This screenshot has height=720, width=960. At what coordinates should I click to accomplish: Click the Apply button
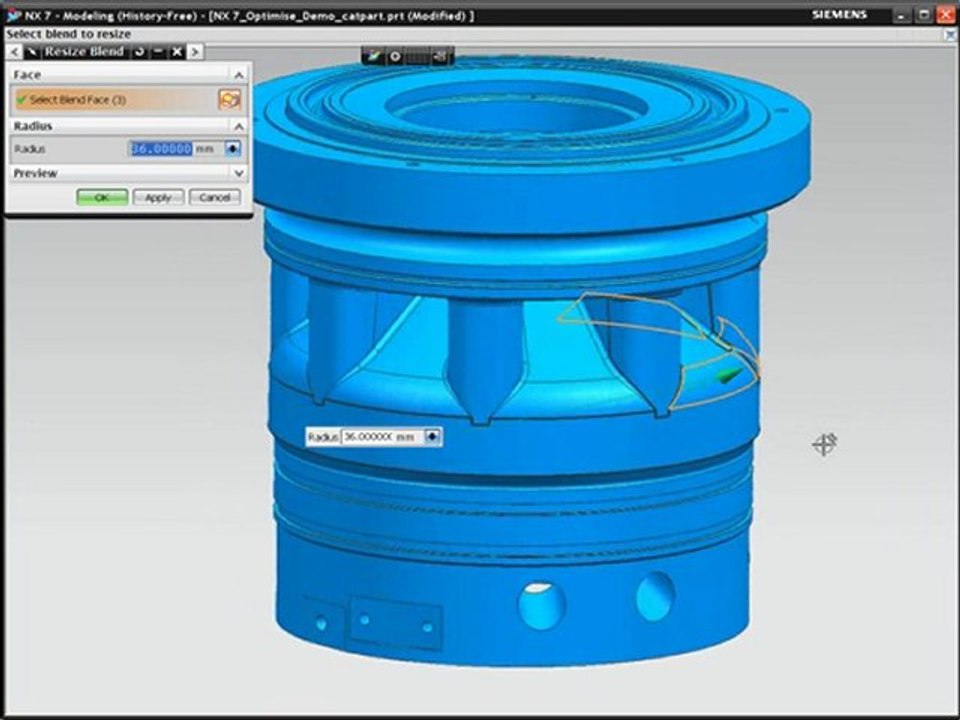tap(158, 197)
